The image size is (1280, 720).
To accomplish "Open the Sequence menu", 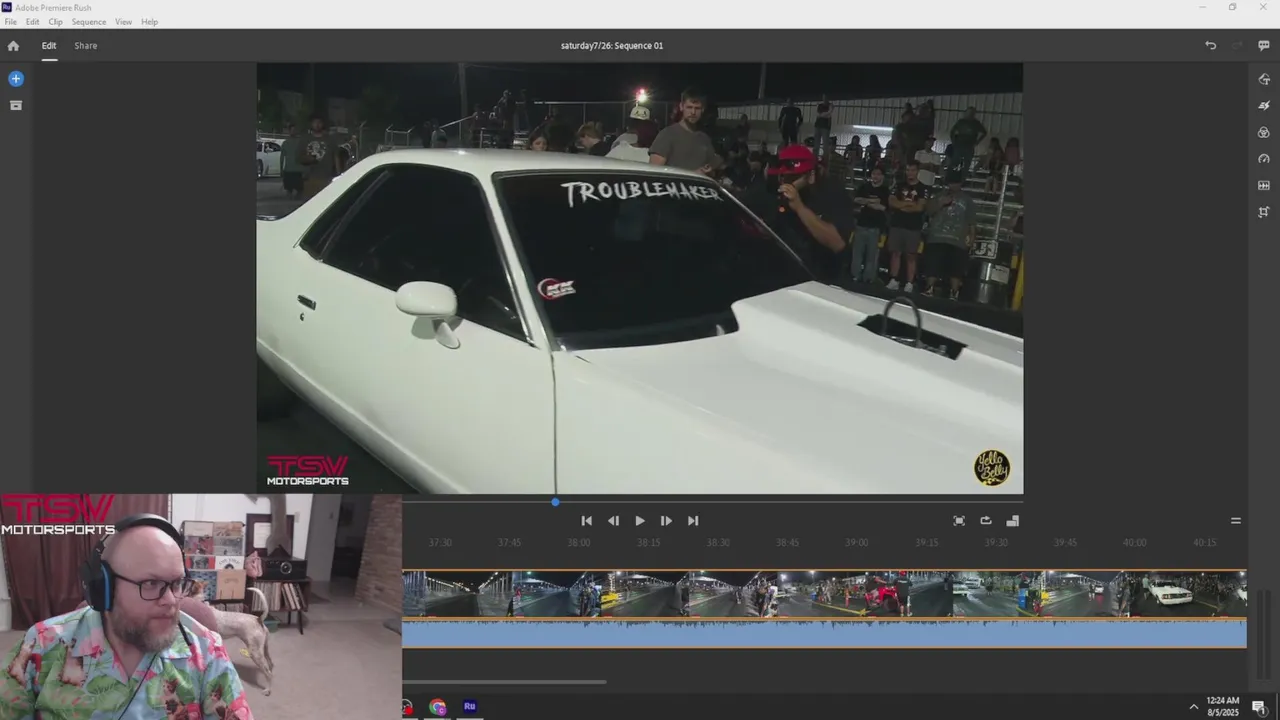I will [x=89, y=22].
